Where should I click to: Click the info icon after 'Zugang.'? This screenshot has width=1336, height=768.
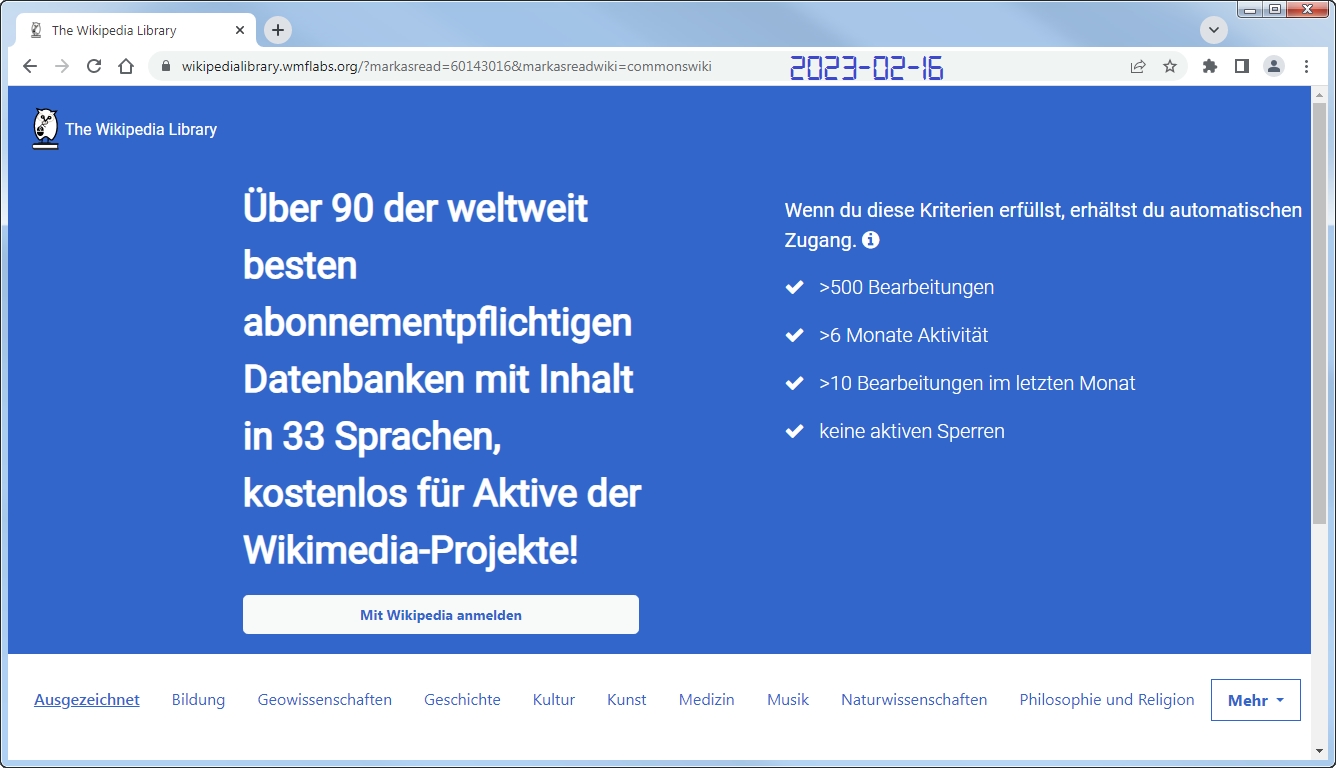(x=871, y=240)
